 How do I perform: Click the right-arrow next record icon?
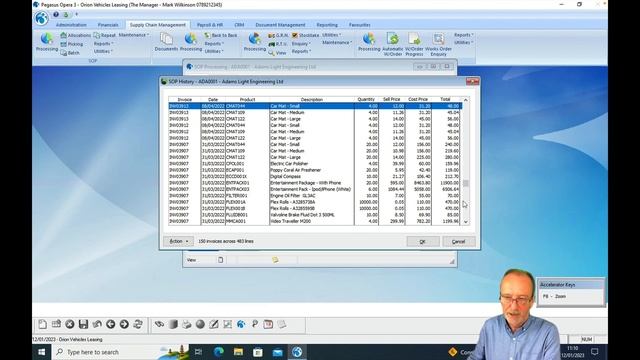[x=124, y=324]
